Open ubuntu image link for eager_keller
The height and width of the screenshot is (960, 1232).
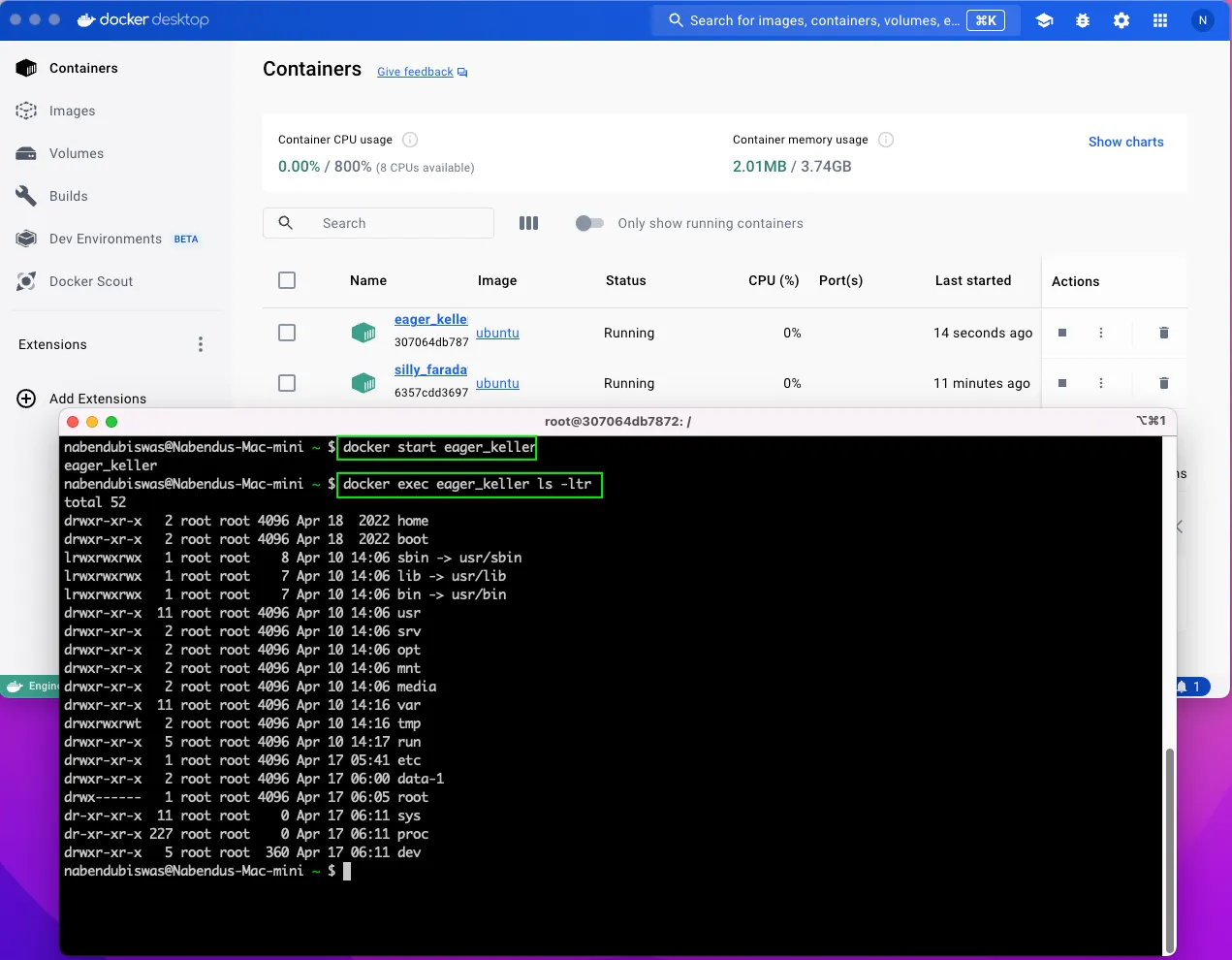point(497,333)
